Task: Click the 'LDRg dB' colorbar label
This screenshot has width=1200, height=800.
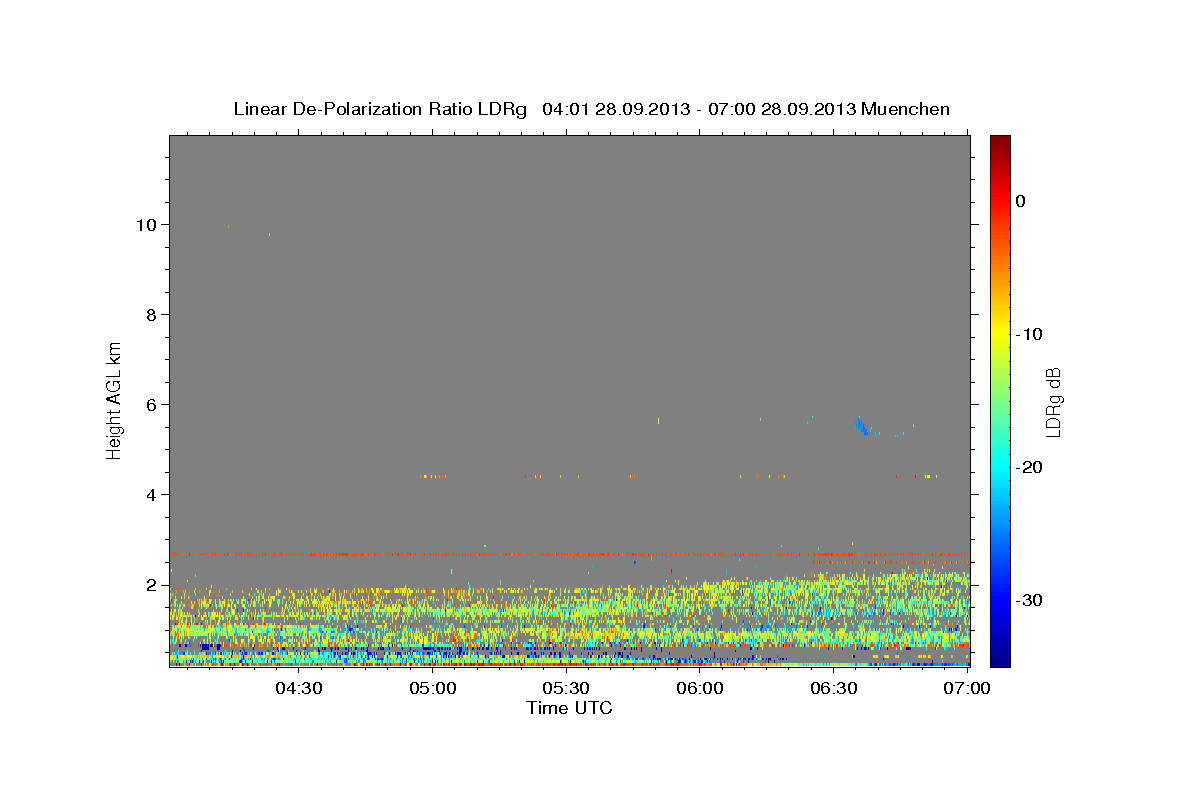Action: (1052, 402)
